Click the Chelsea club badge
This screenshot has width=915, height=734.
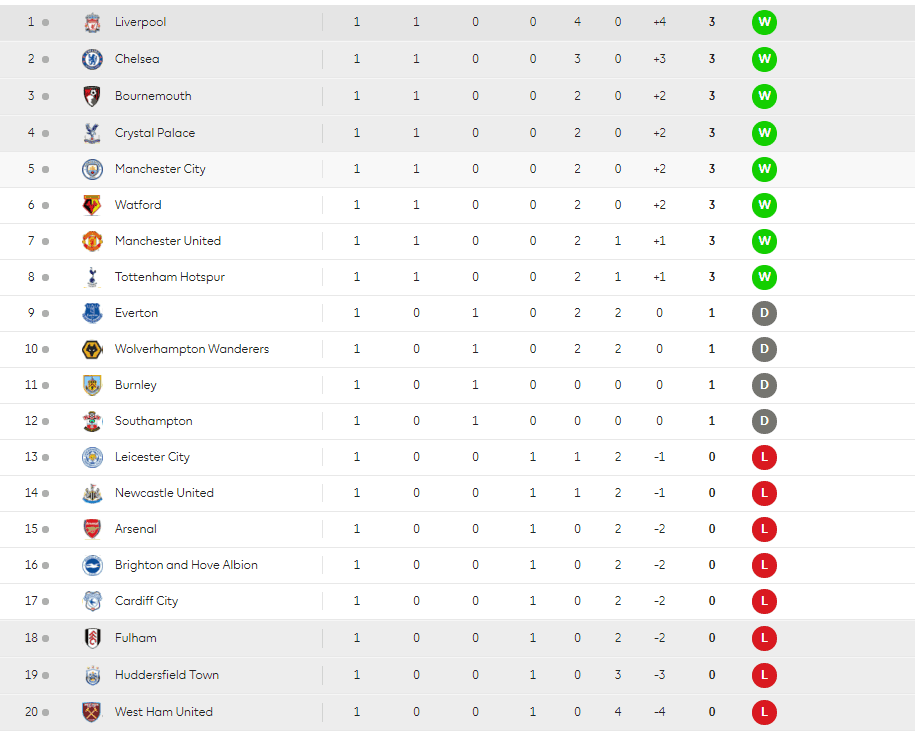click(92, 60)
